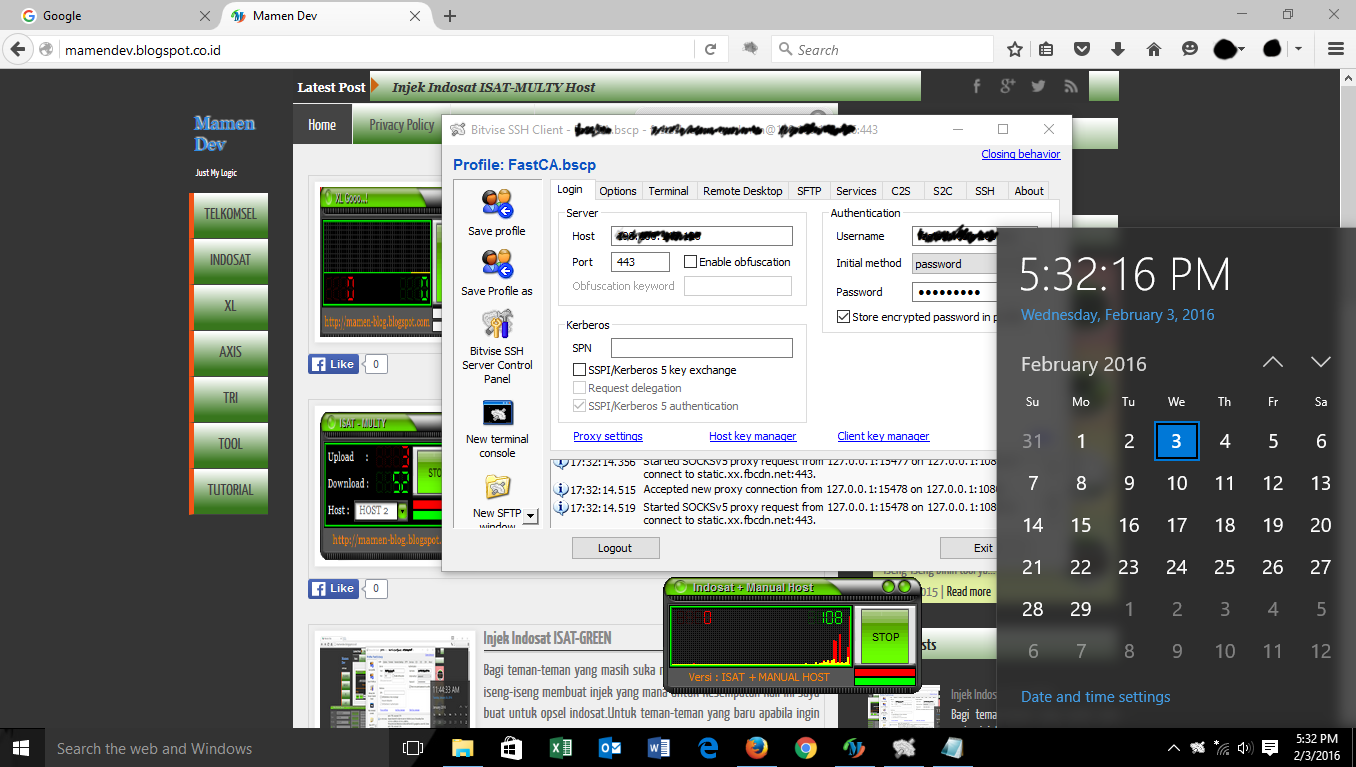Click the Closing behavior link
Image resolution: width=1356 pixels, height=767 pixels.
pos(1021,154)
